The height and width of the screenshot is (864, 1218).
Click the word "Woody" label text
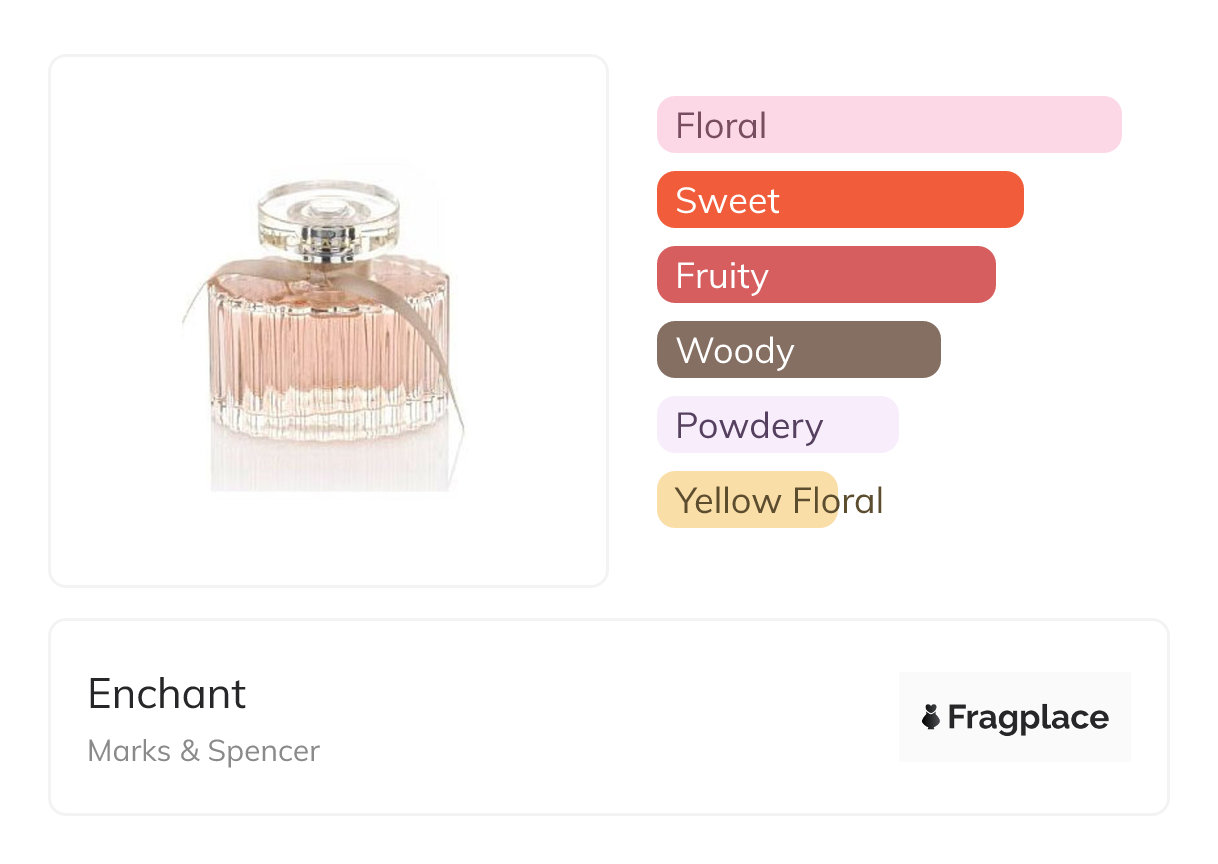point(735,351)
